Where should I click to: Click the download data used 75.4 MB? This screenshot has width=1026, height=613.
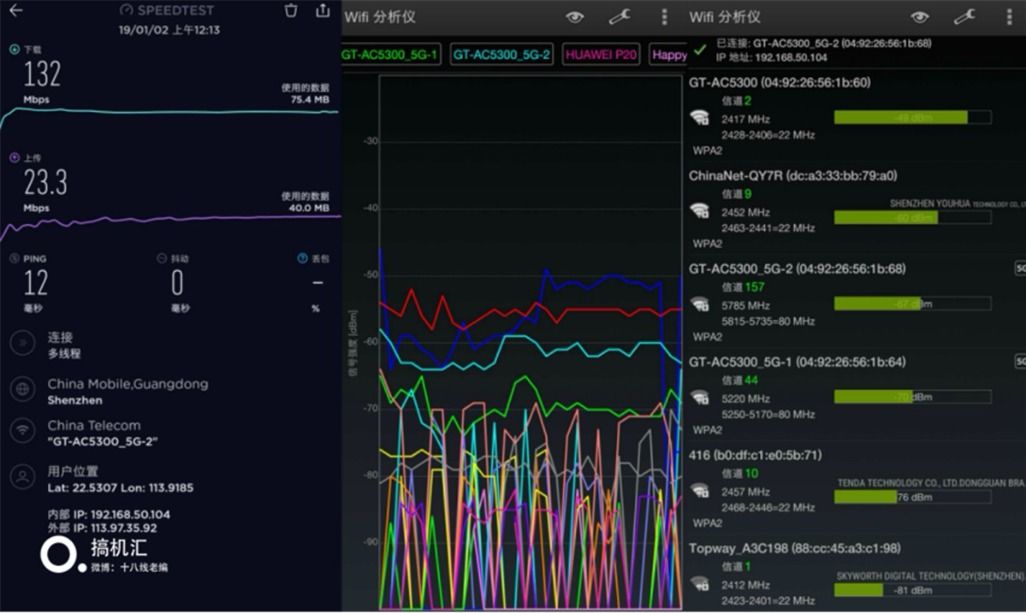pyautogui.click(x=310, y=99)
